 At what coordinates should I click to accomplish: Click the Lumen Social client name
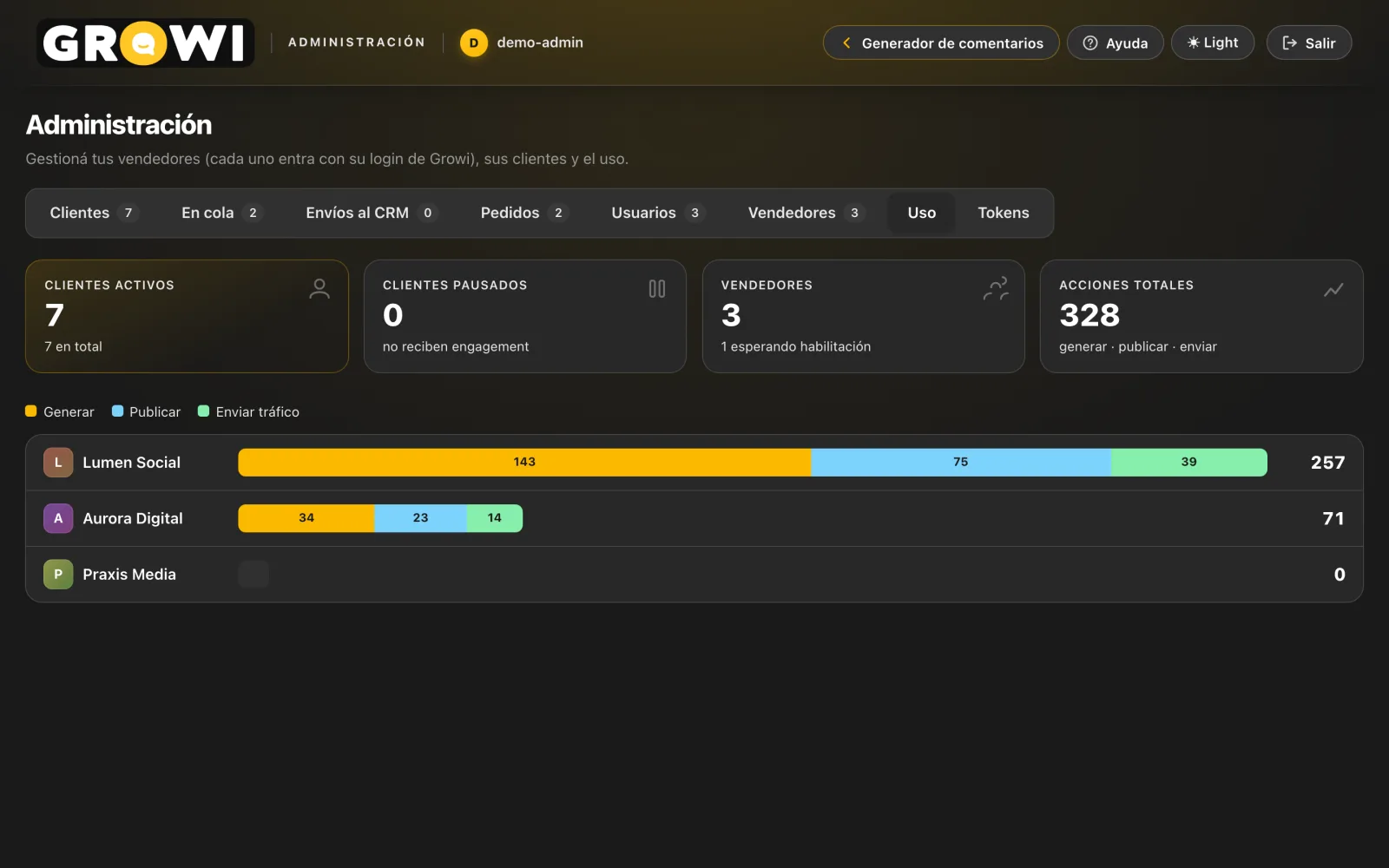pyautogui.click(x=132, y=463)
